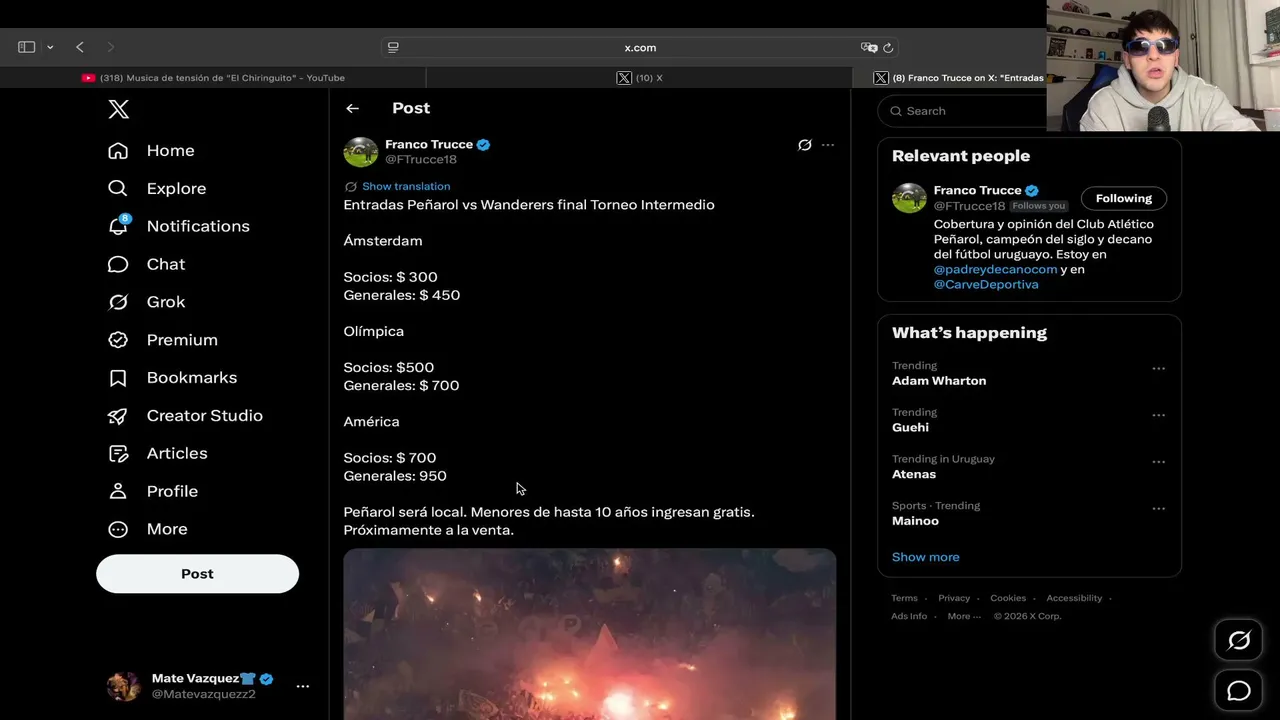Open options for Adam Wharton trend

click(1158, 369)
